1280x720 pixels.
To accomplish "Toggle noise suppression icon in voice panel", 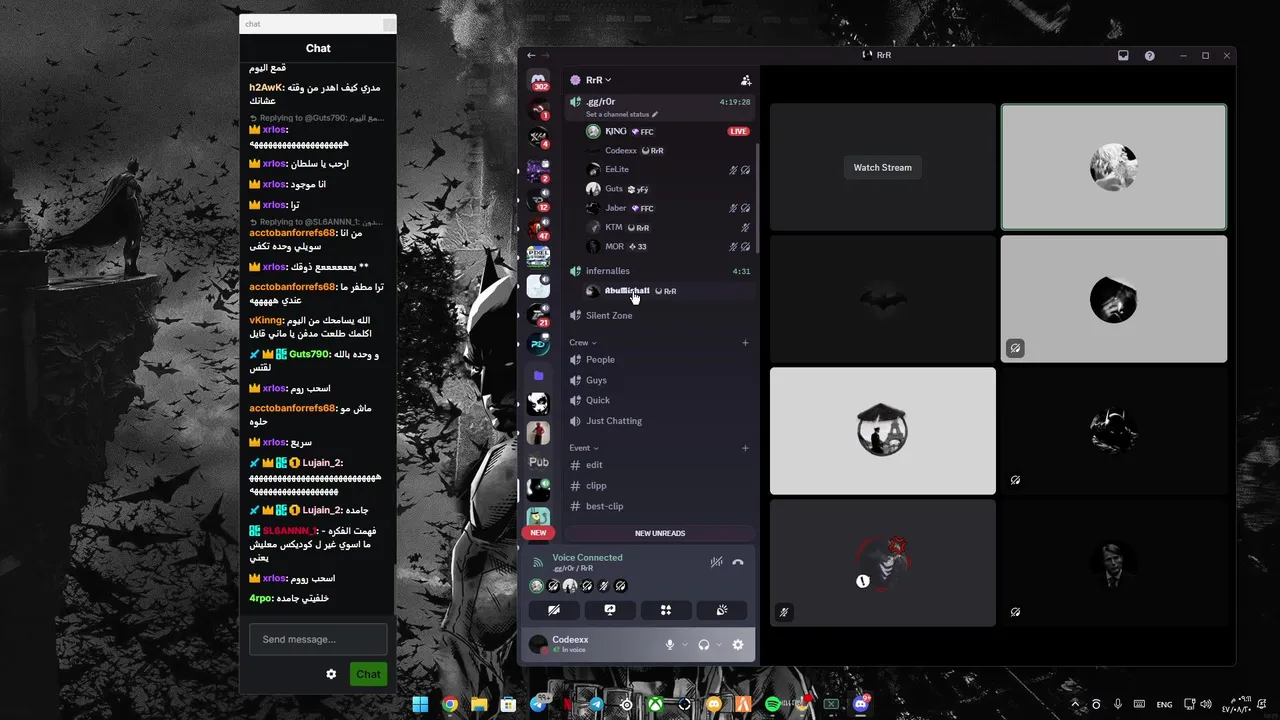I will point(716,562).
